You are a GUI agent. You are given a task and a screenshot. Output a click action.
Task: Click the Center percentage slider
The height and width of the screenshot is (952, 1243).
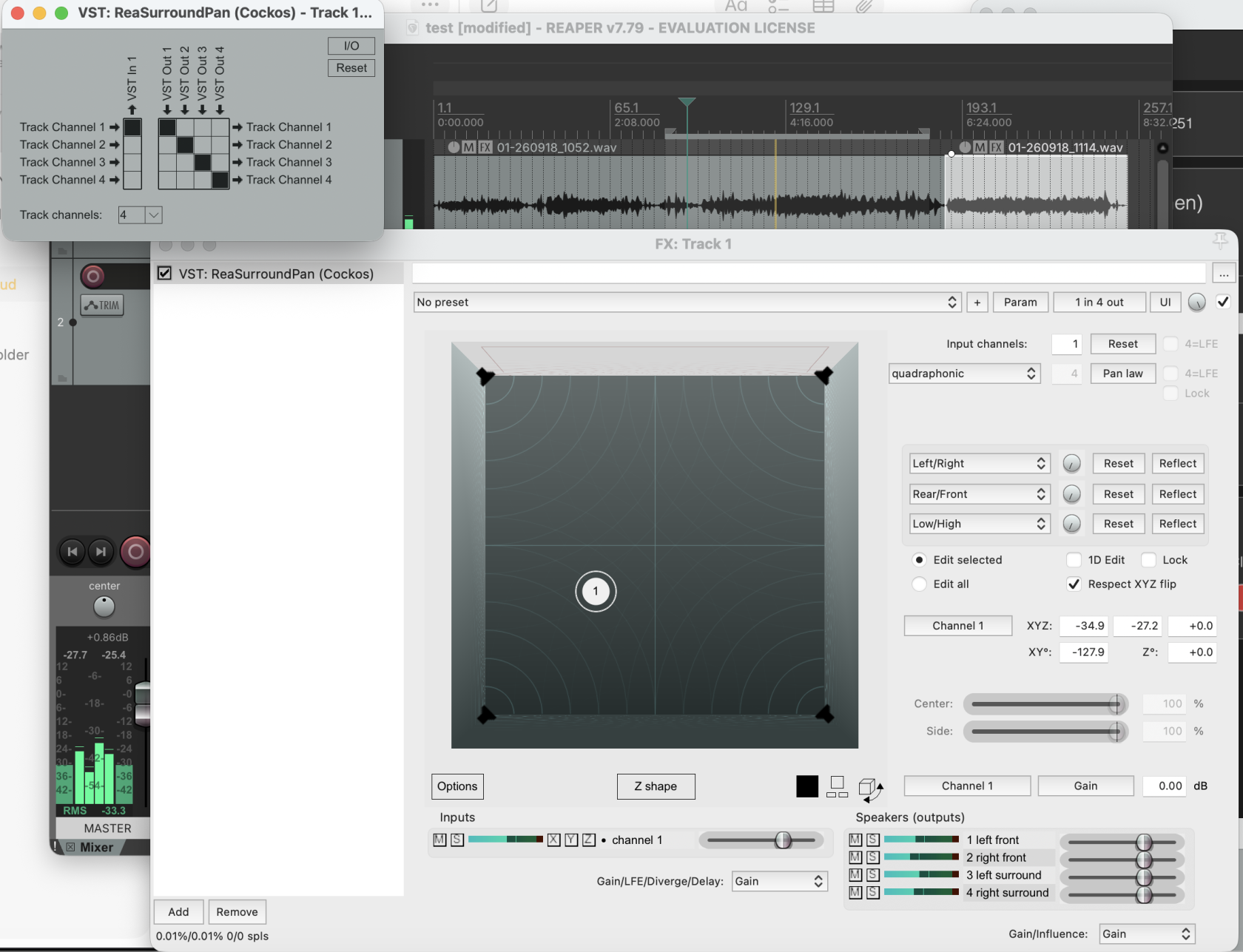tap(1045, 703)
